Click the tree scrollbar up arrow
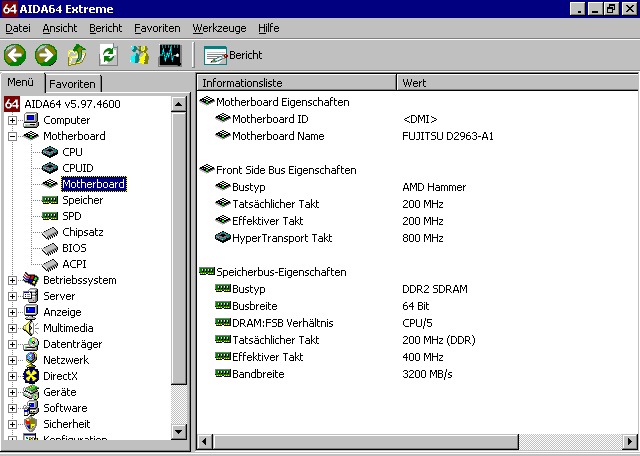 [x=179, y=104]
